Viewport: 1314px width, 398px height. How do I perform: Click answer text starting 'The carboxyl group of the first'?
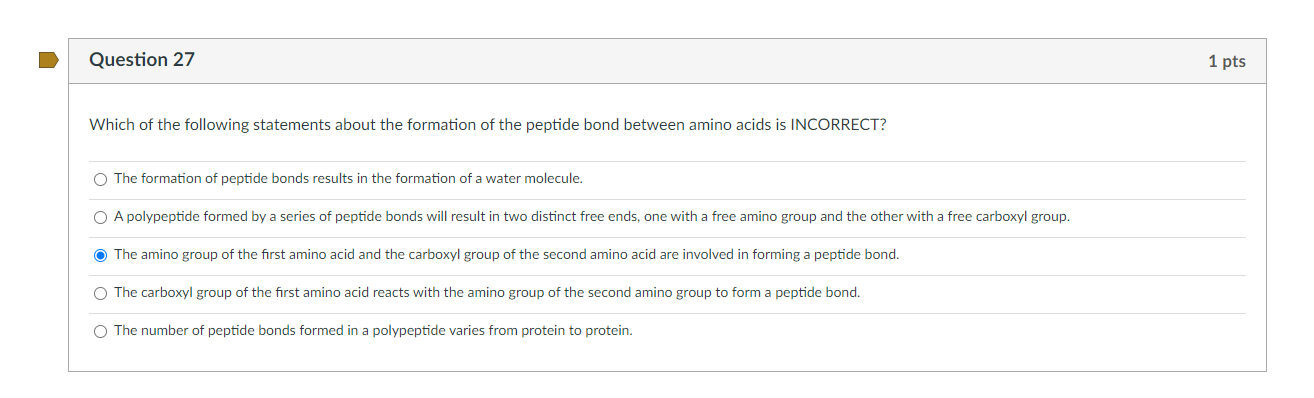tap(487, 293)
